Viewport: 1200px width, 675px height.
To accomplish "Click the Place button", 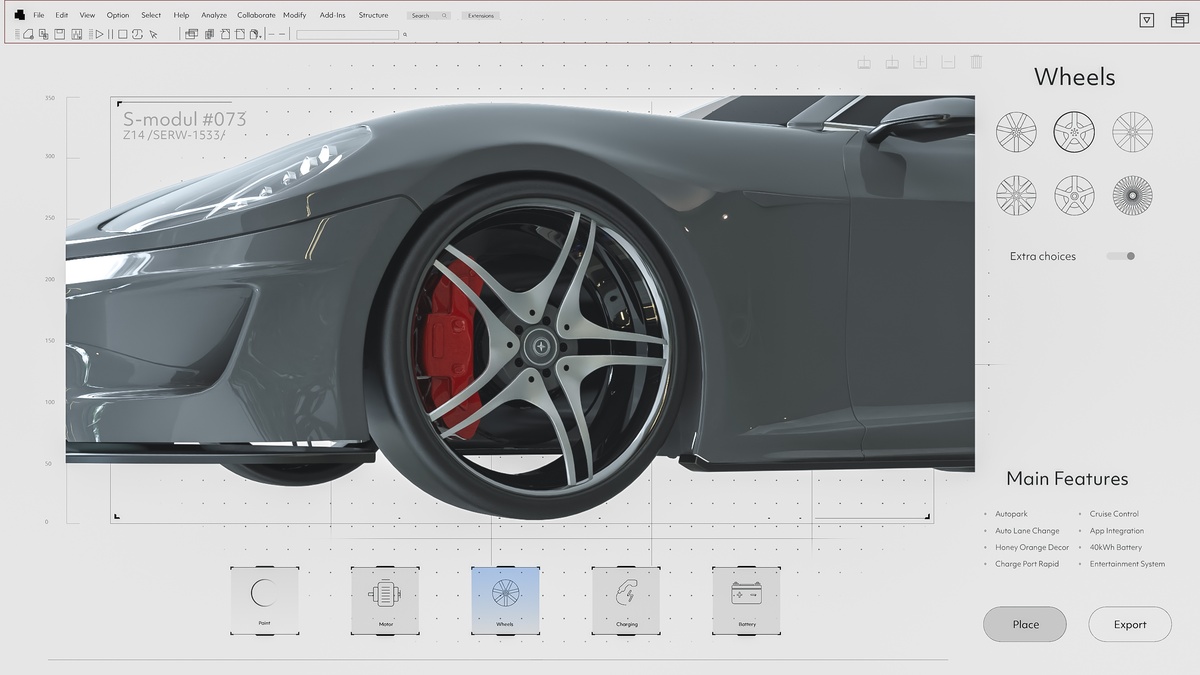I will 1025,624.
